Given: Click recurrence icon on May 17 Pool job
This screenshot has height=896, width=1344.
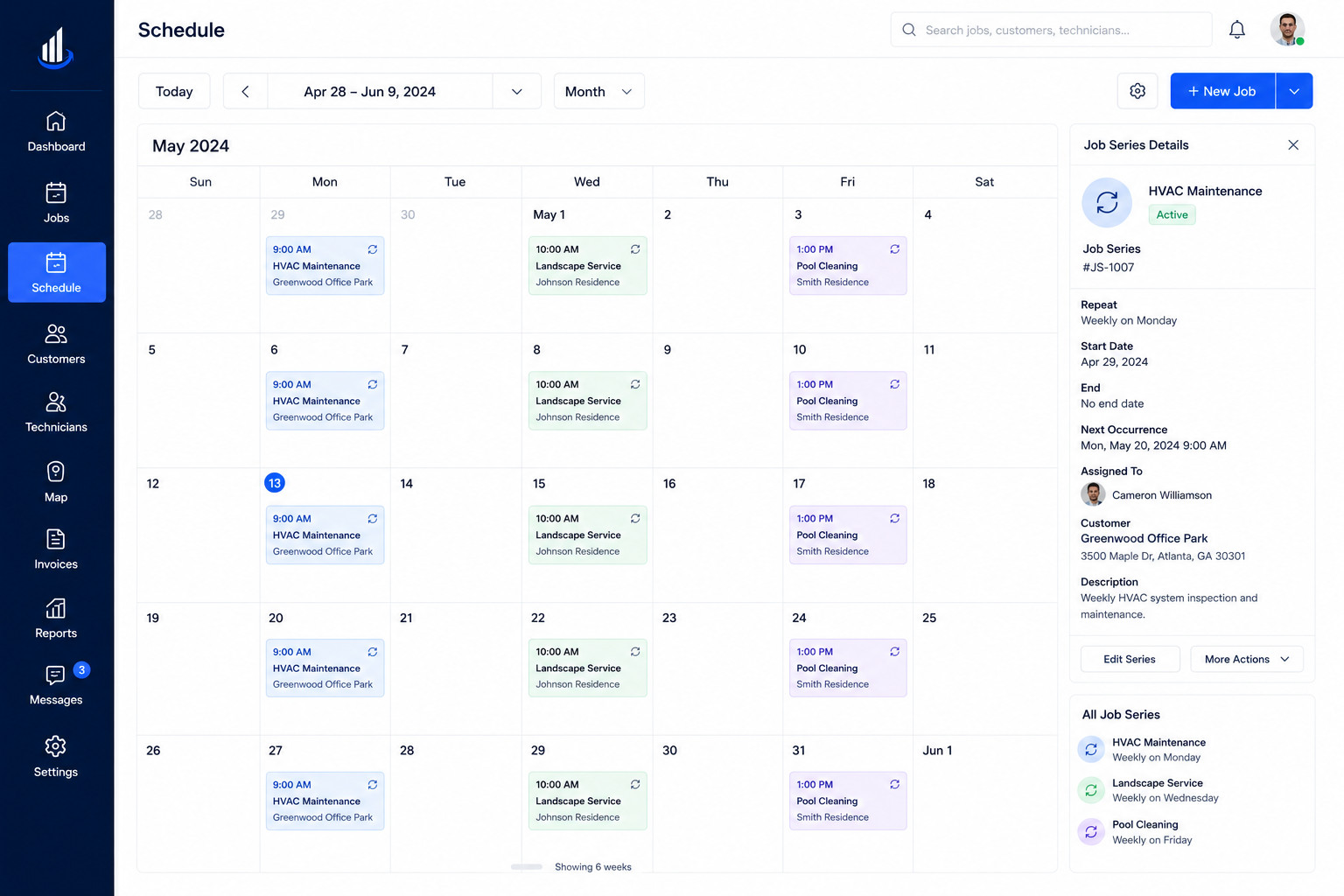Looking at the screenshot, I should coord(895,518).
